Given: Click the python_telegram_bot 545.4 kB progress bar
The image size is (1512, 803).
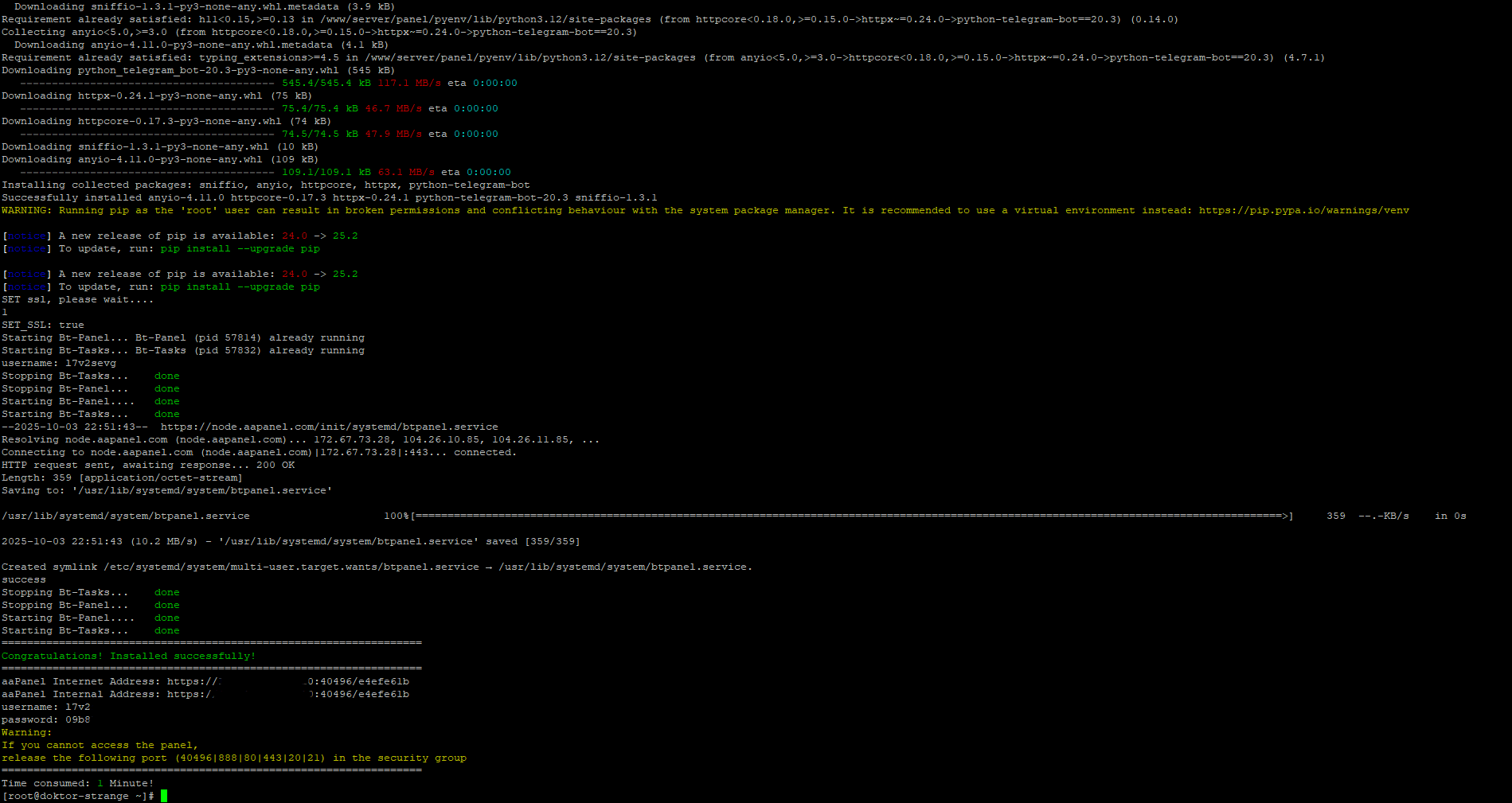Looking at the screenshot, I should click(147, 84).
